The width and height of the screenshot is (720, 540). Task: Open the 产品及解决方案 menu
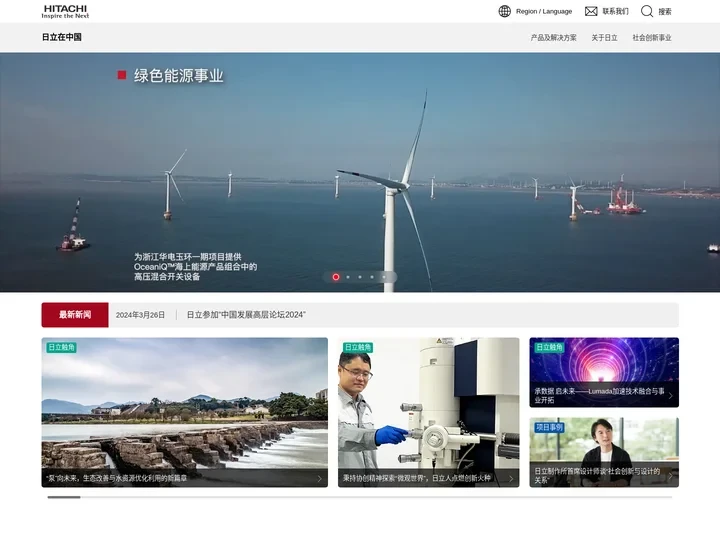pos(553,38)
